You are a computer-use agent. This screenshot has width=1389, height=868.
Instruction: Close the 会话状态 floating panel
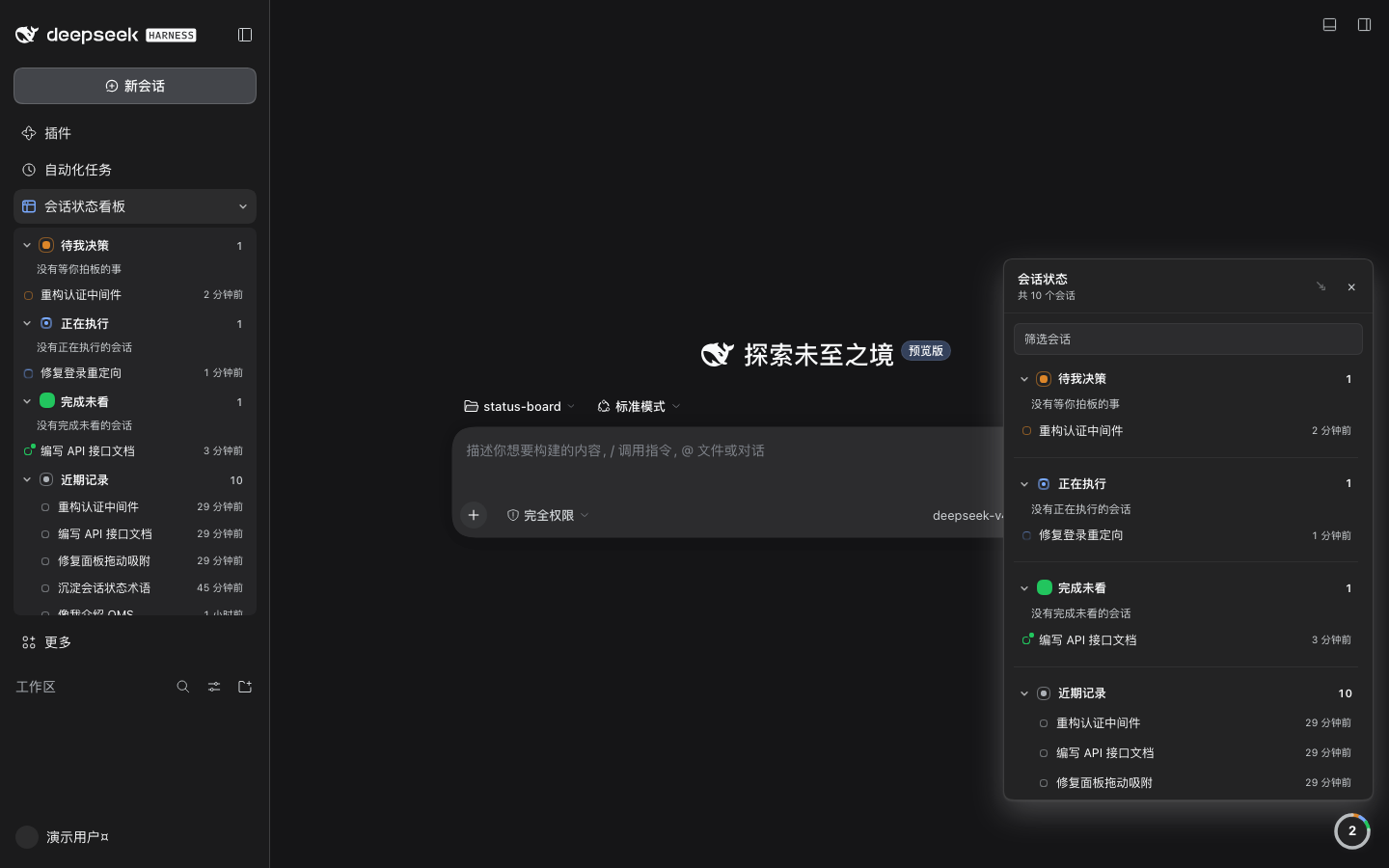(x=1351, y=286)
